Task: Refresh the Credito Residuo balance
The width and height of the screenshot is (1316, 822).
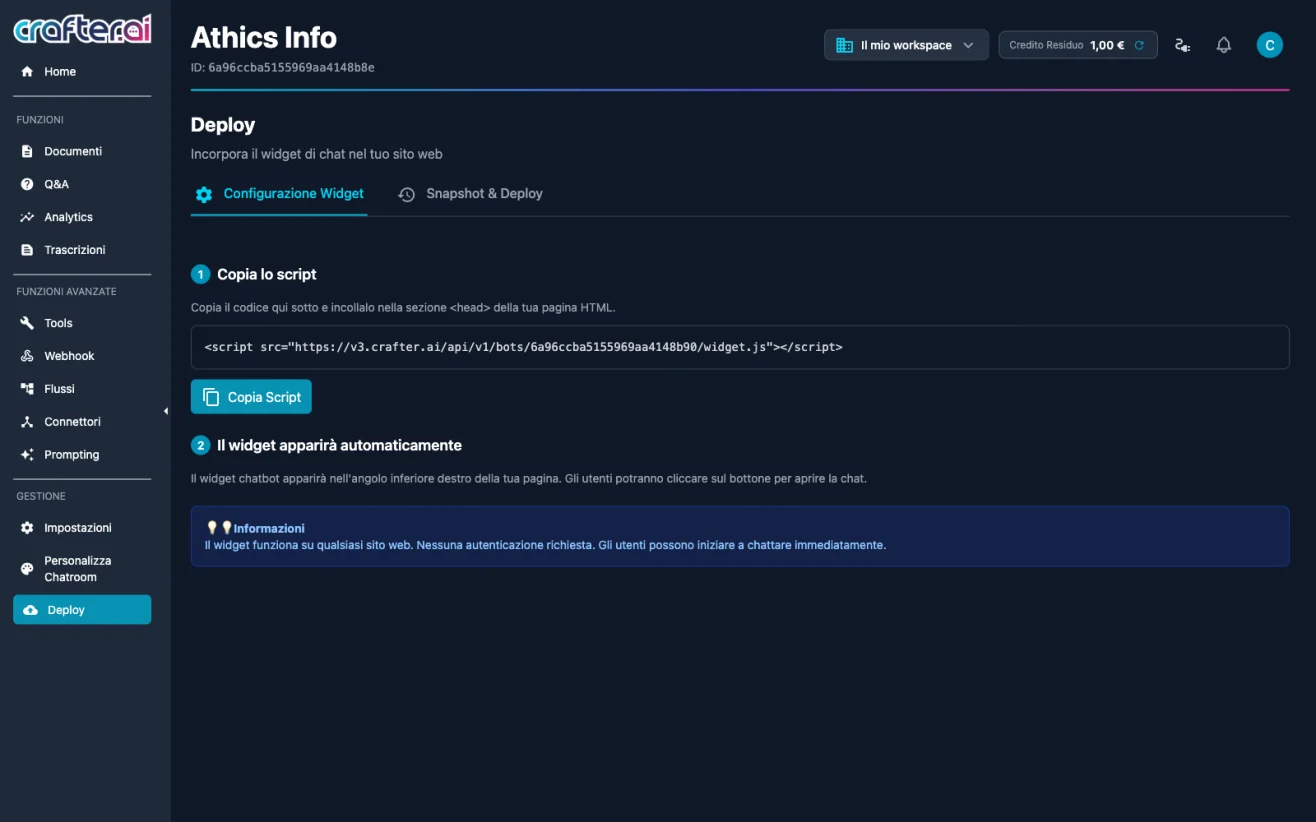Action: click(x=1139, y=45)
